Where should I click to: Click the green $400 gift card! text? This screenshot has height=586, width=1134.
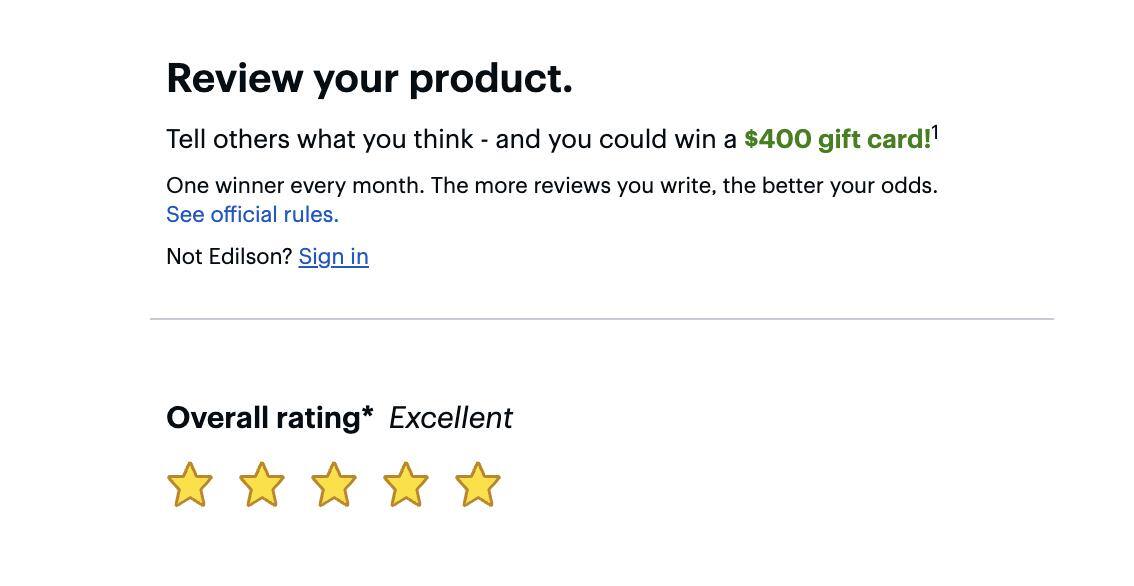pyautogui.click(x=837, y=139)
